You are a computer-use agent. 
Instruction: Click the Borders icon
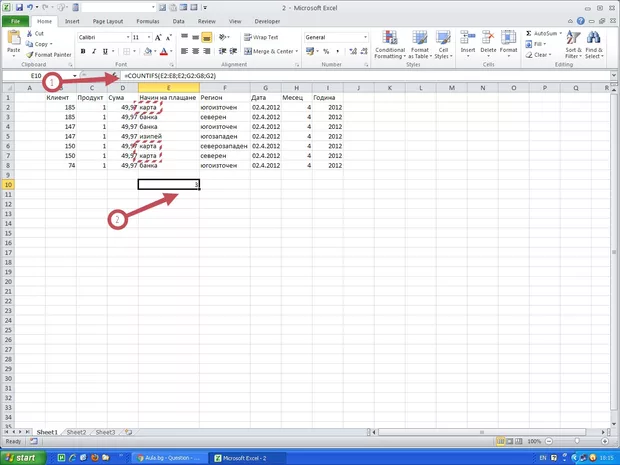[x=127, y=51]
